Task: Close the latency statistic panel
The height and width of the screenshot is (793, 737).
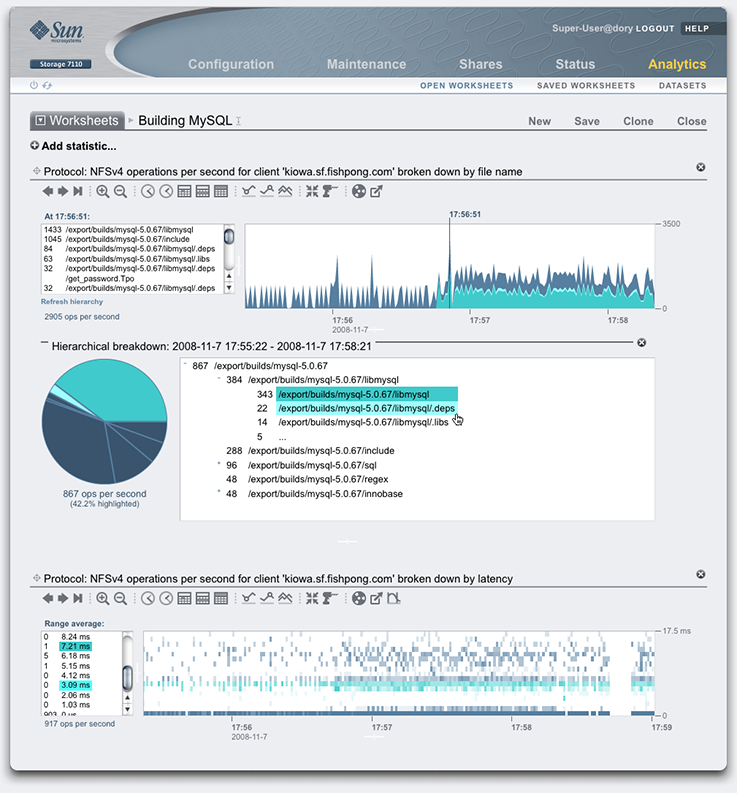Action: (x=701, y=574)
